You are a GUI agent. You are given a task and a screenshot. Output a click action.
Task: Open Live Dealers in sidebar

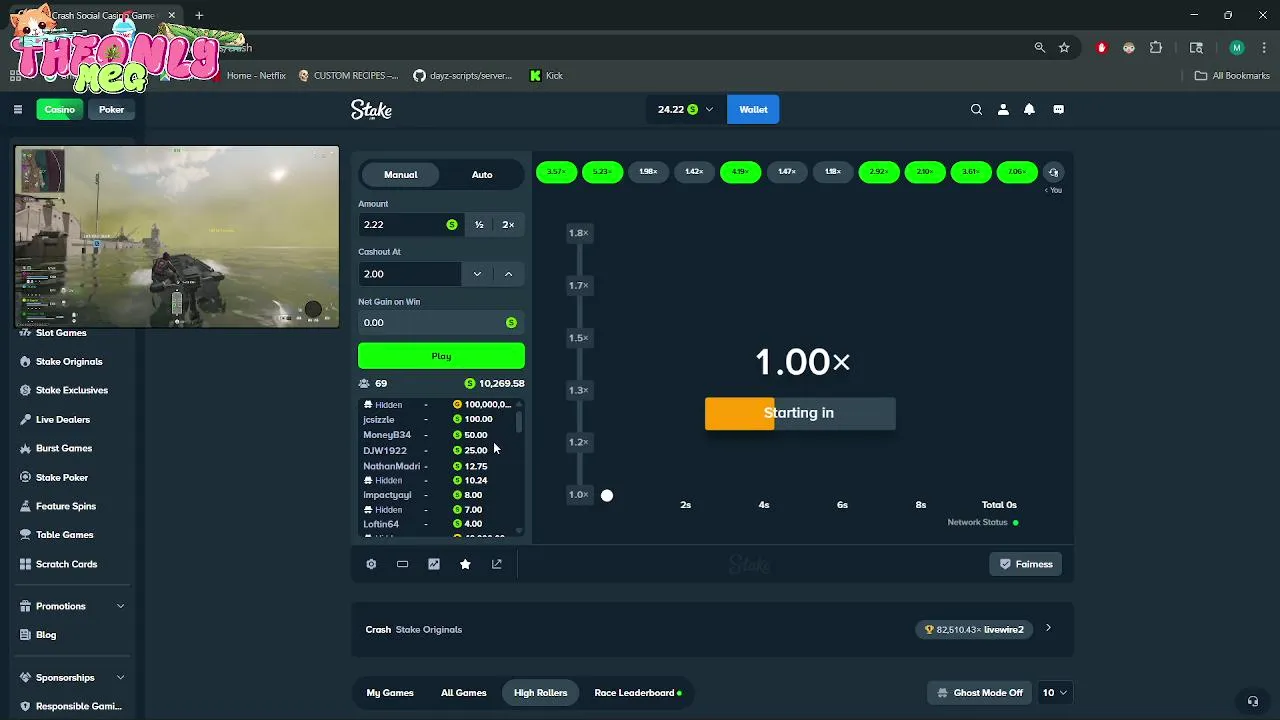(x=62, y=420)
